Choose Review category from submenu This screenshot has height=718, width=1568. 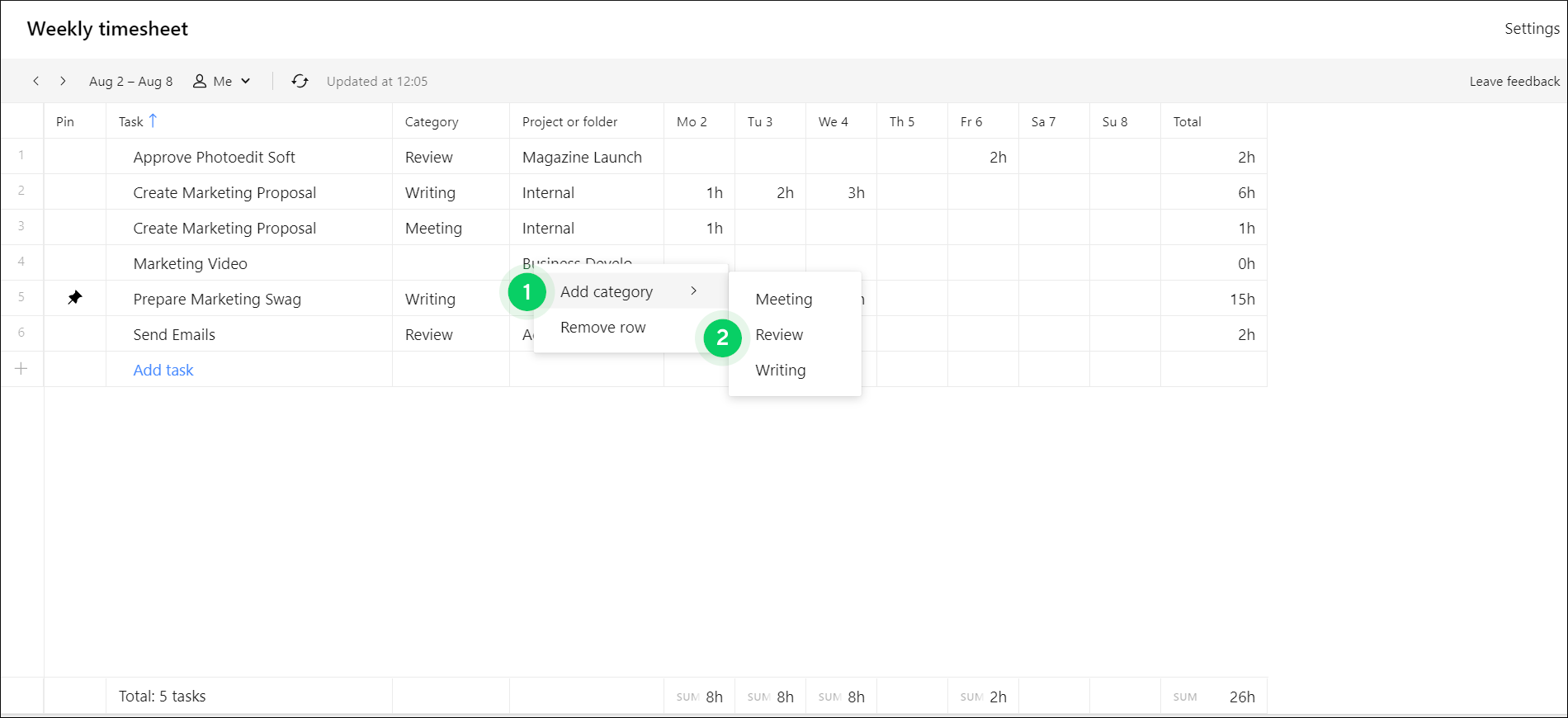(779, 335)
